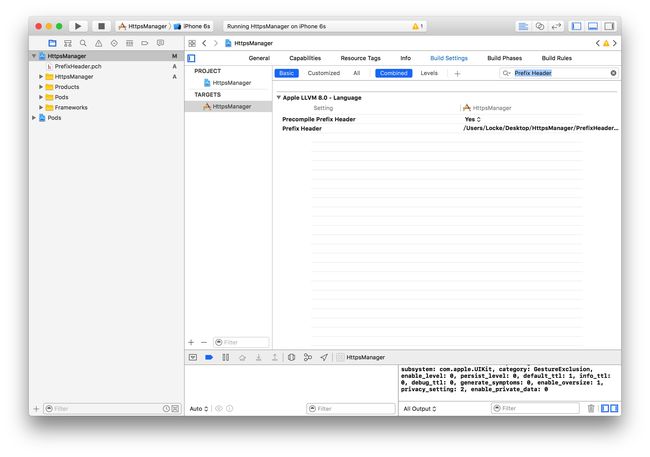Select HttpsManager under TARGETS
The width and height of the screenshot is (650, 457).
pyautogui.click(x=228, y=107)
